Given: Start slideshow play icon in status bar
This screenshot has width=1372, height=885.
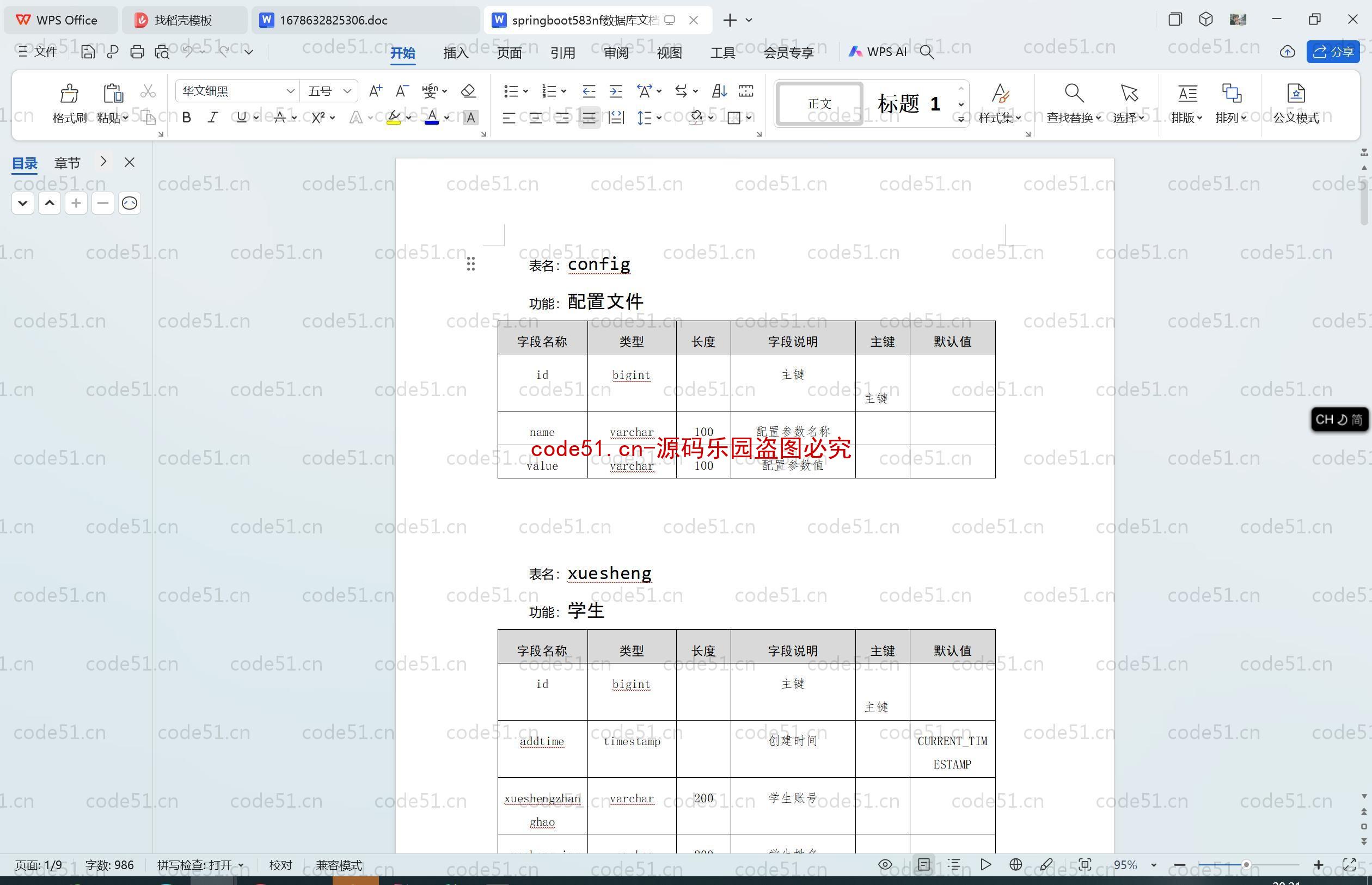Looking at the screenshot, I should (x=985, y=864).
